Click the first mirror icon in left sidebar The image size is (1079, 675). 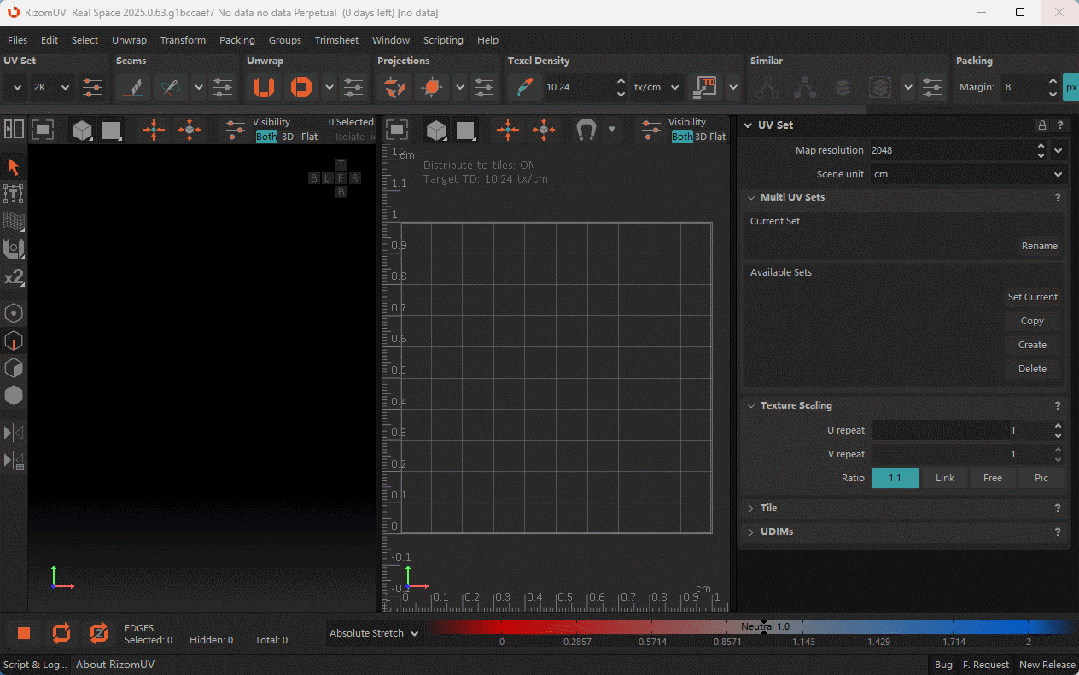(x=13, y=433)
